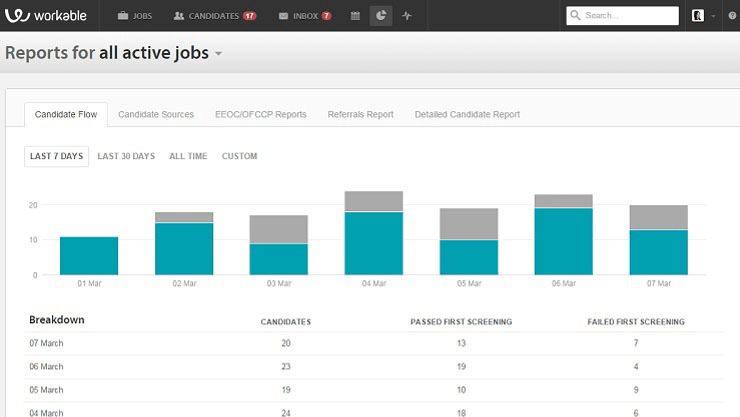Click the 04 Mar axis label
740x417 pixels.
(x=374, y=283)
